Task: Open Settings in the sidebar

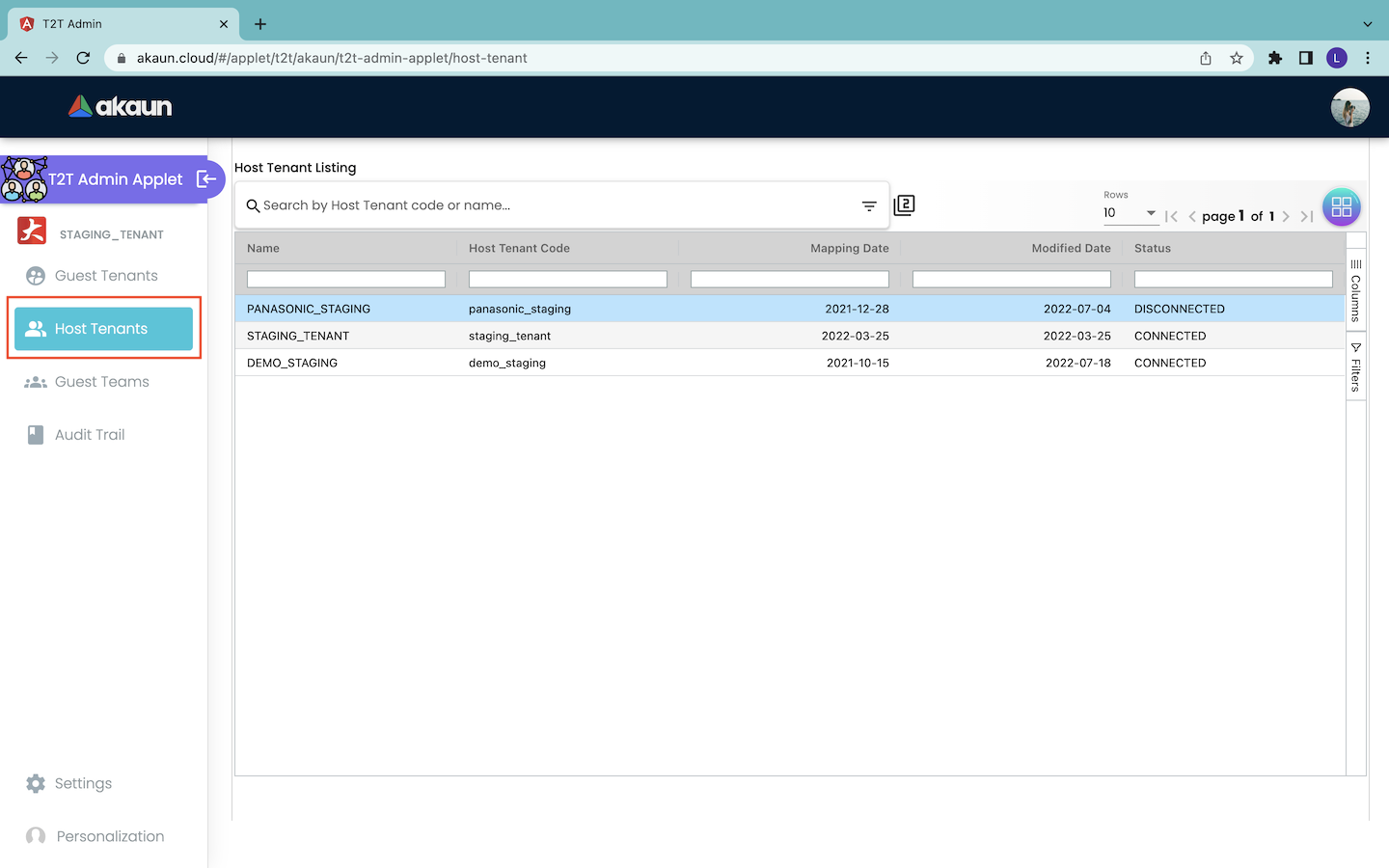Action: [83, 783]
